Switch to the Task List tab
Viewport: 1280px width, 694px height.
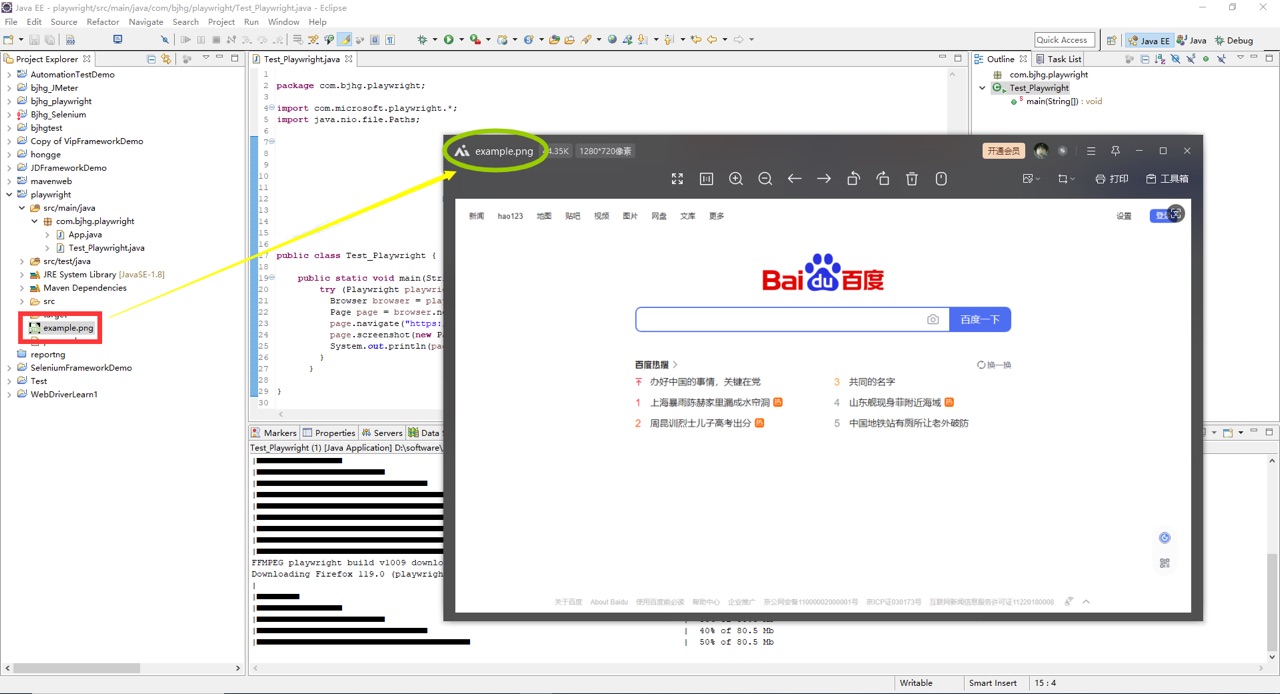click(1058, 59)
